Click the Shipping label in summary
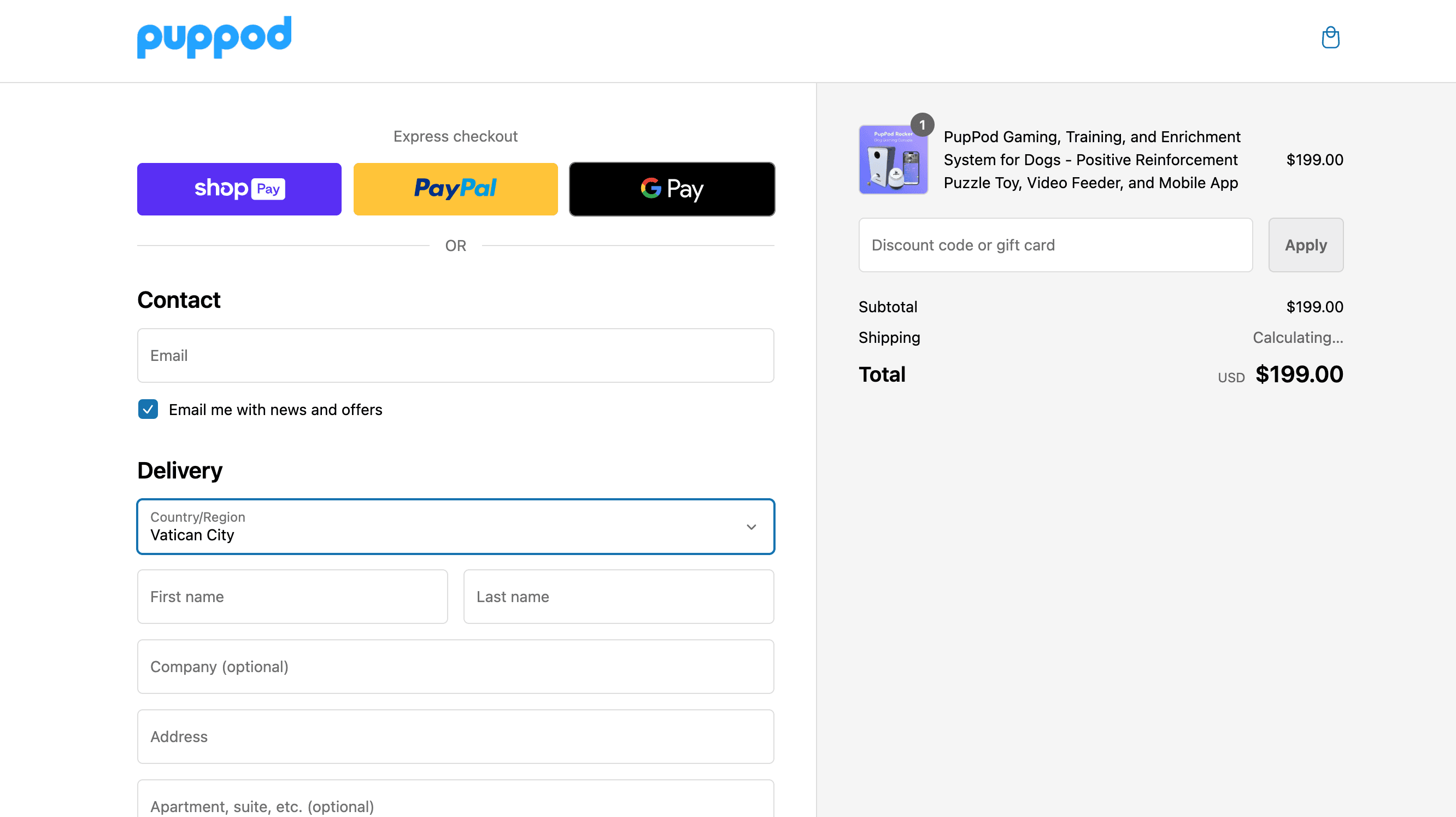The width and height of the screenshot is (1456, 817). click(x=889, y=337)
